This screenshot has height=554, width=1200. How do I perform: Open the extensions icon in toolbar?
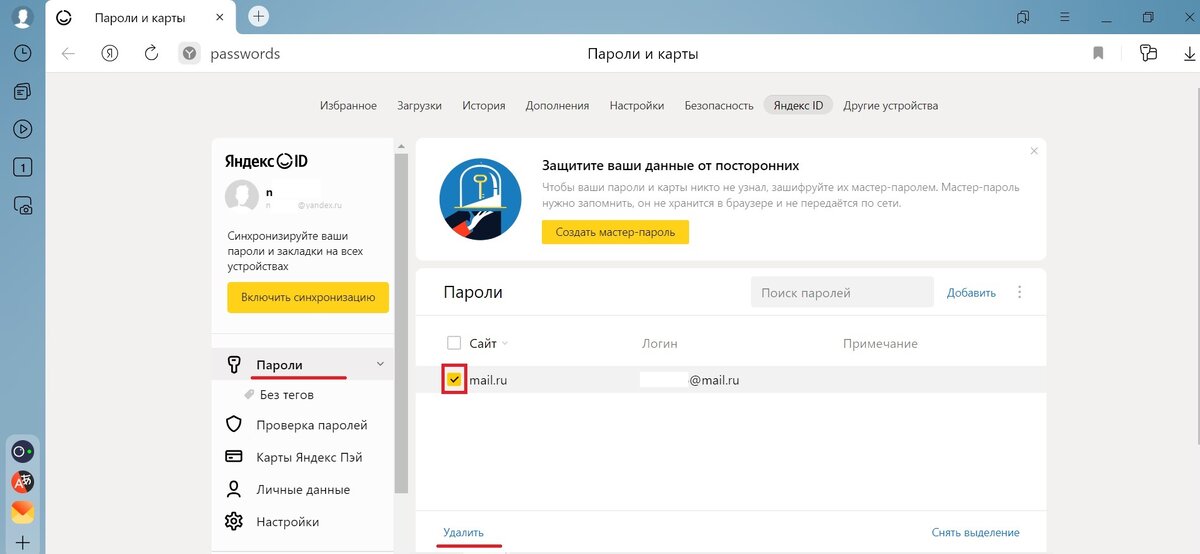pyautogui.click(x=1147, y=54)
